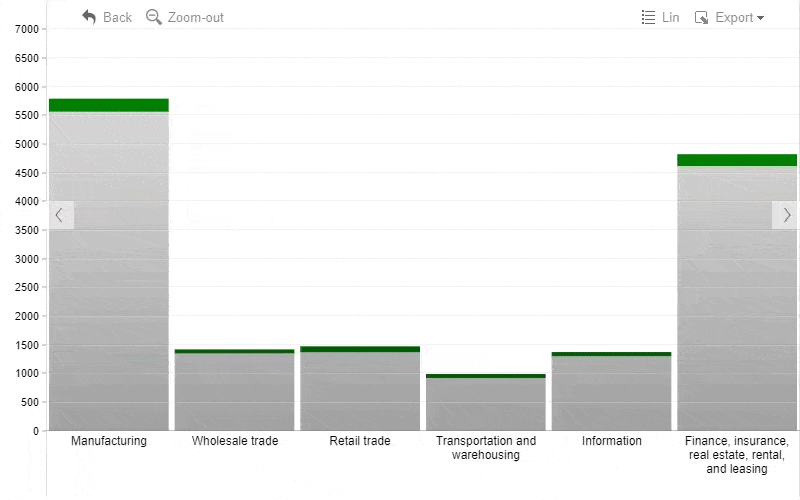Select the Manufacturing gray bar

(109, 271)
